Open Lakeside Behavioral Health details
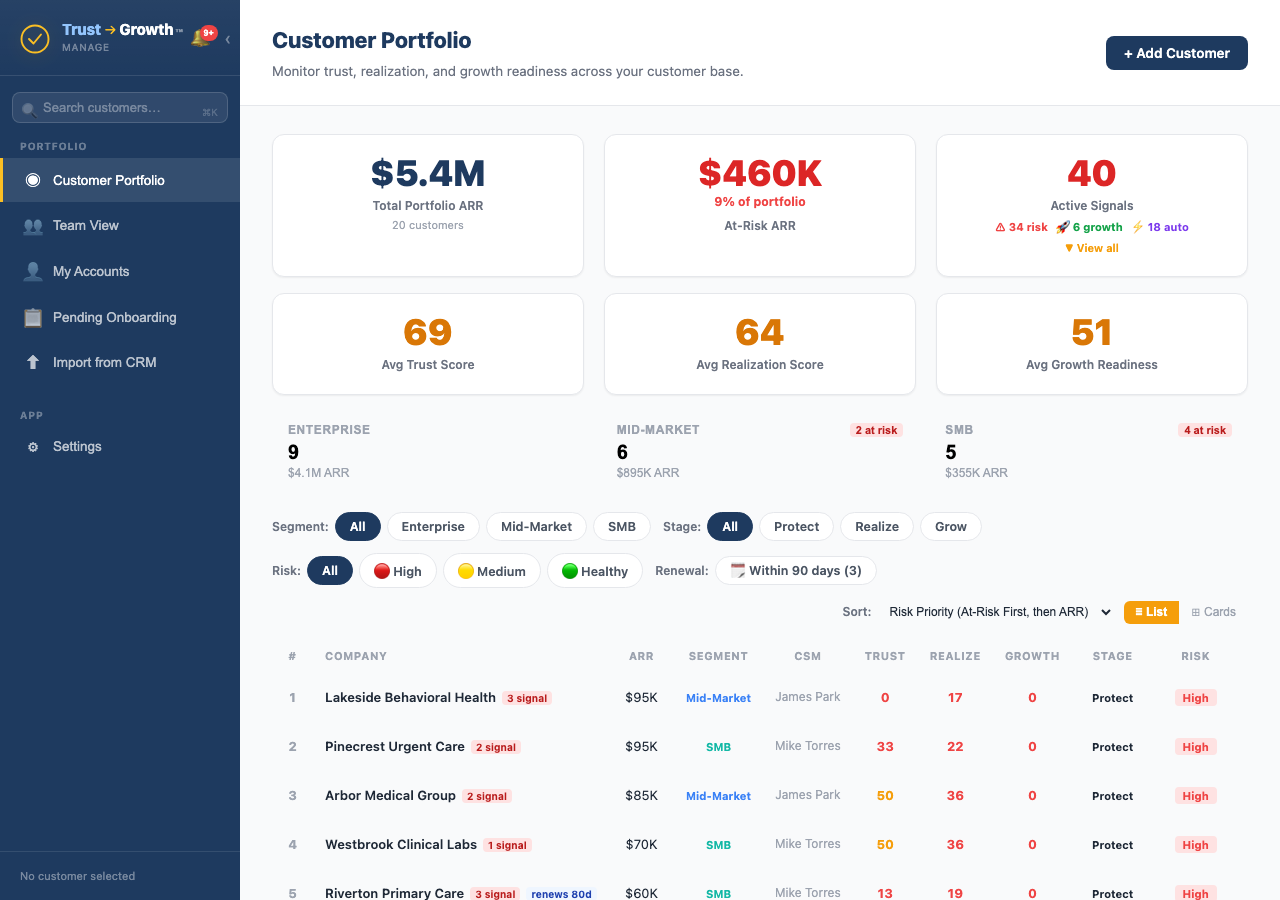 (409, 697)
